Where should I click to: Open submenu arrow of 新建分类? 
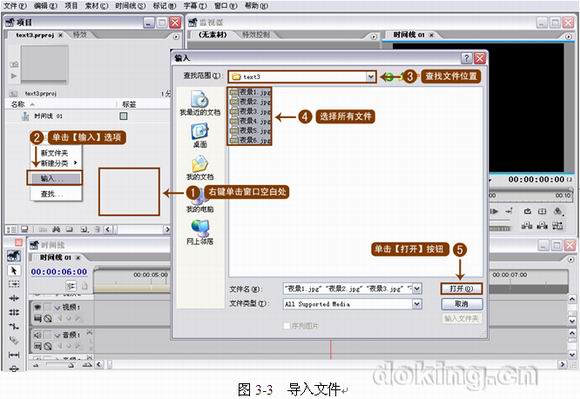[75, 163]
